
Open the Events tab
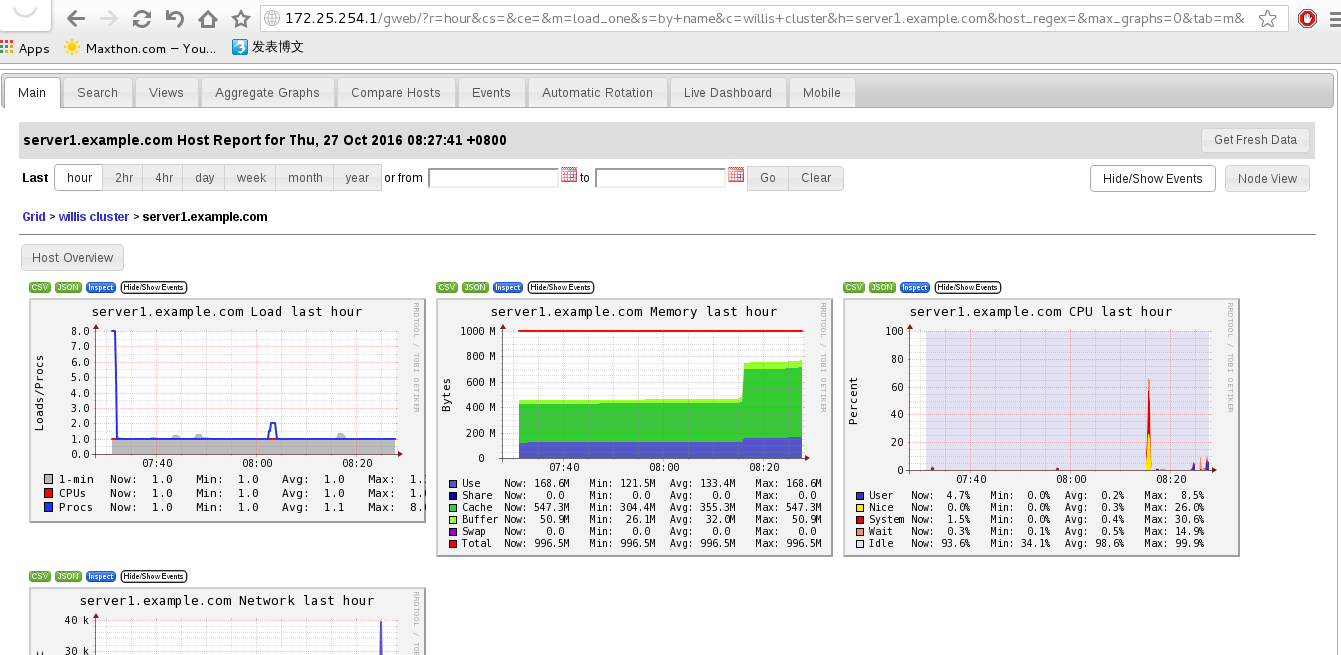491,92
